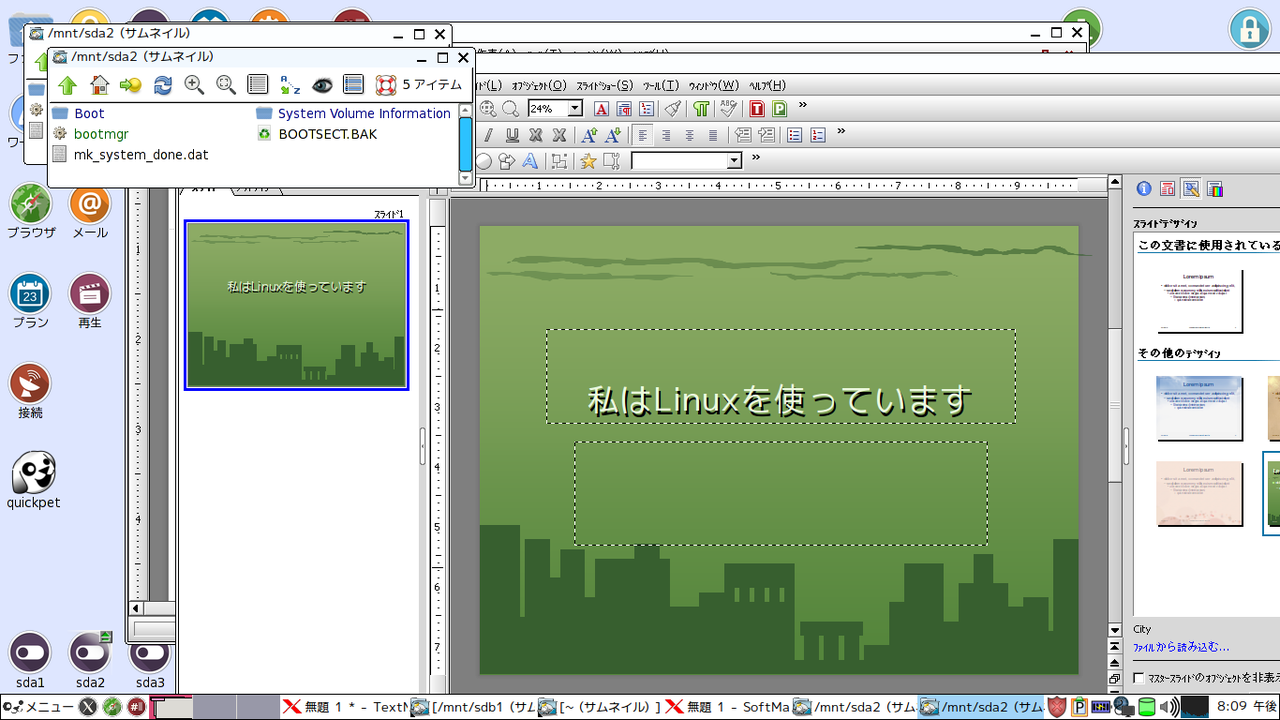Zoom in file manager thumbnails
The height and width of the screenshot is (720, 1280).
coord(194,85)
